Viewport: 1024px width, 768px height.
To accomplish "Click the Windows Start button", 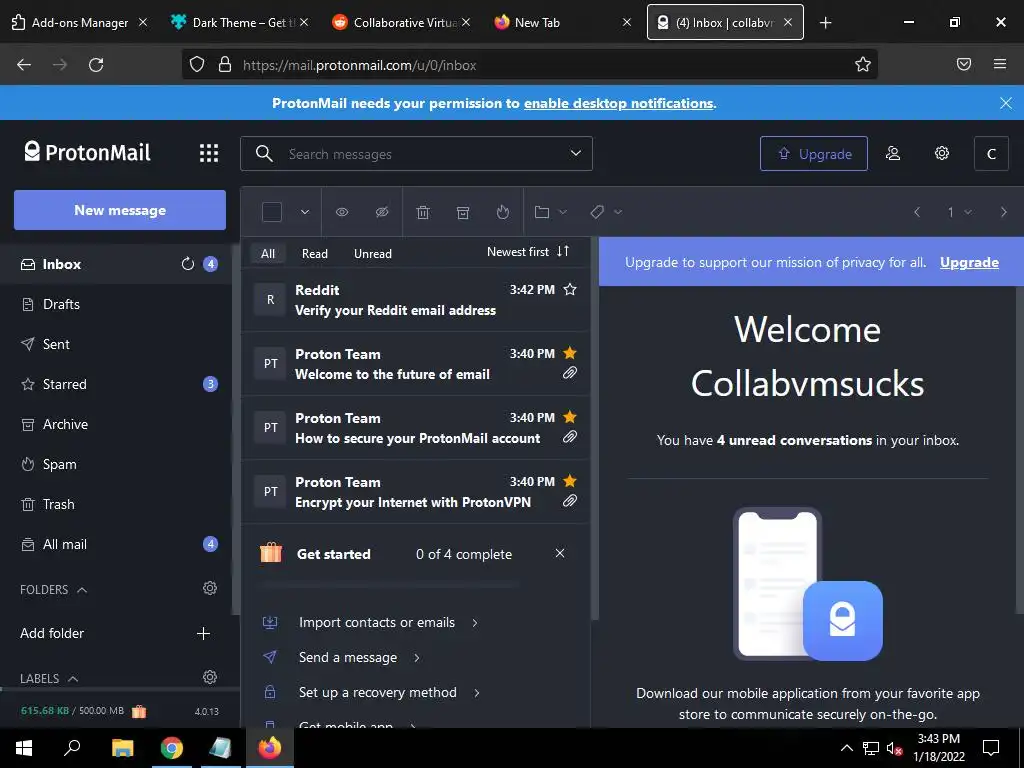I will pyautogui.click(x=24, y=748).
